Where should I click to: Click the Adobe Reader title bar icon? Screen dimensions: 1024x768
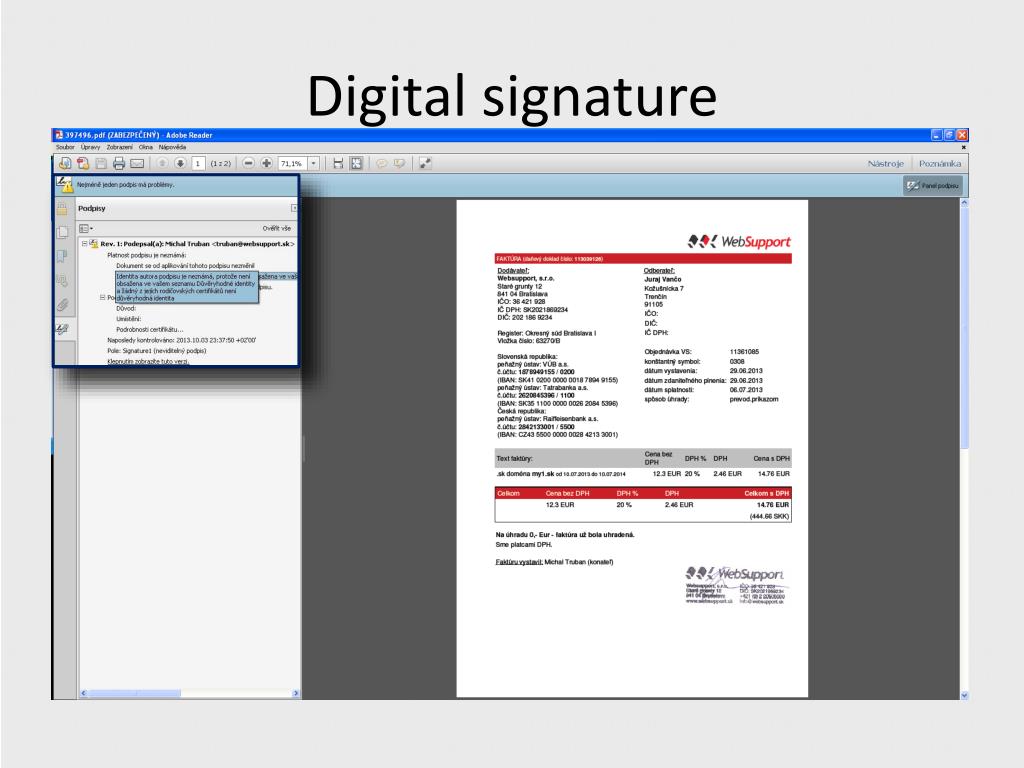pos(59,135)
